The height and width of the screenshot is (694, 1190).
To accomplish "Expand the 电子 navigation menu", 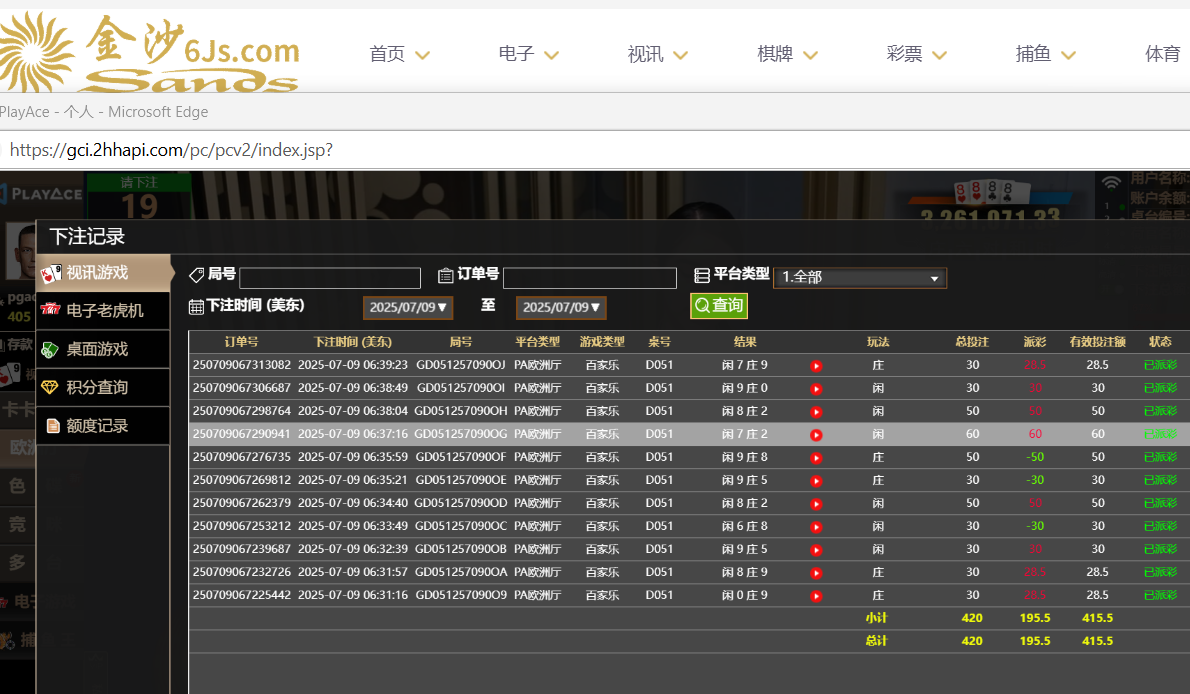I will pos(528,54).
